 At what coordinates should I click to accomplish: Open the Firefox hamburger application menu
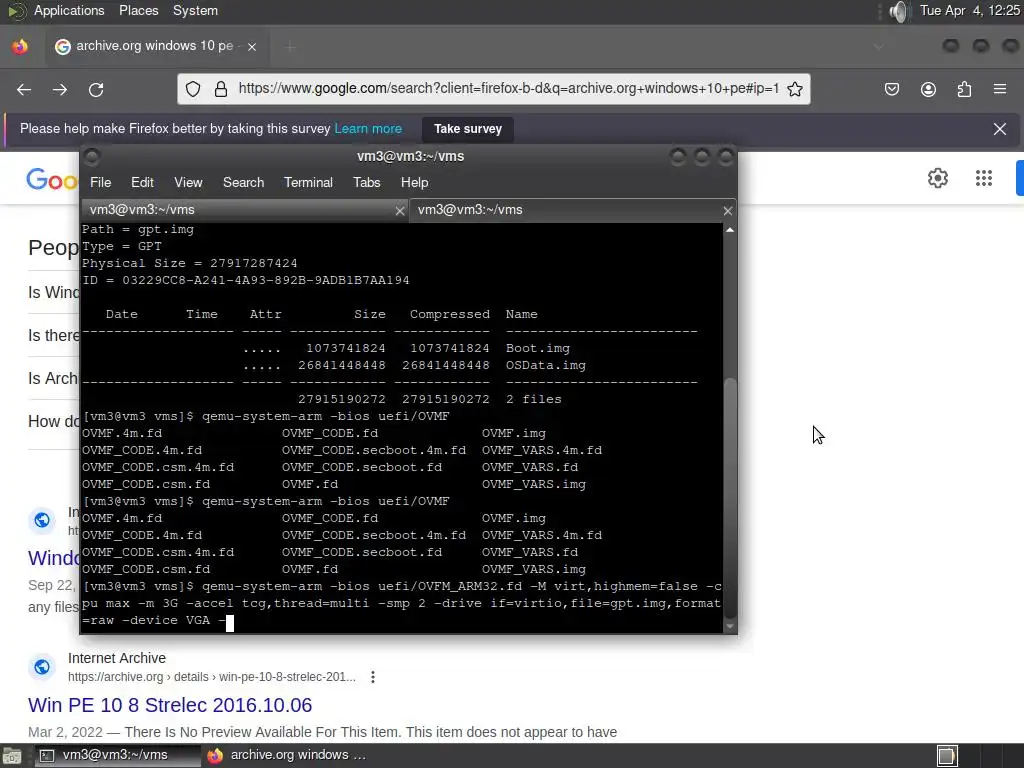1000,89
